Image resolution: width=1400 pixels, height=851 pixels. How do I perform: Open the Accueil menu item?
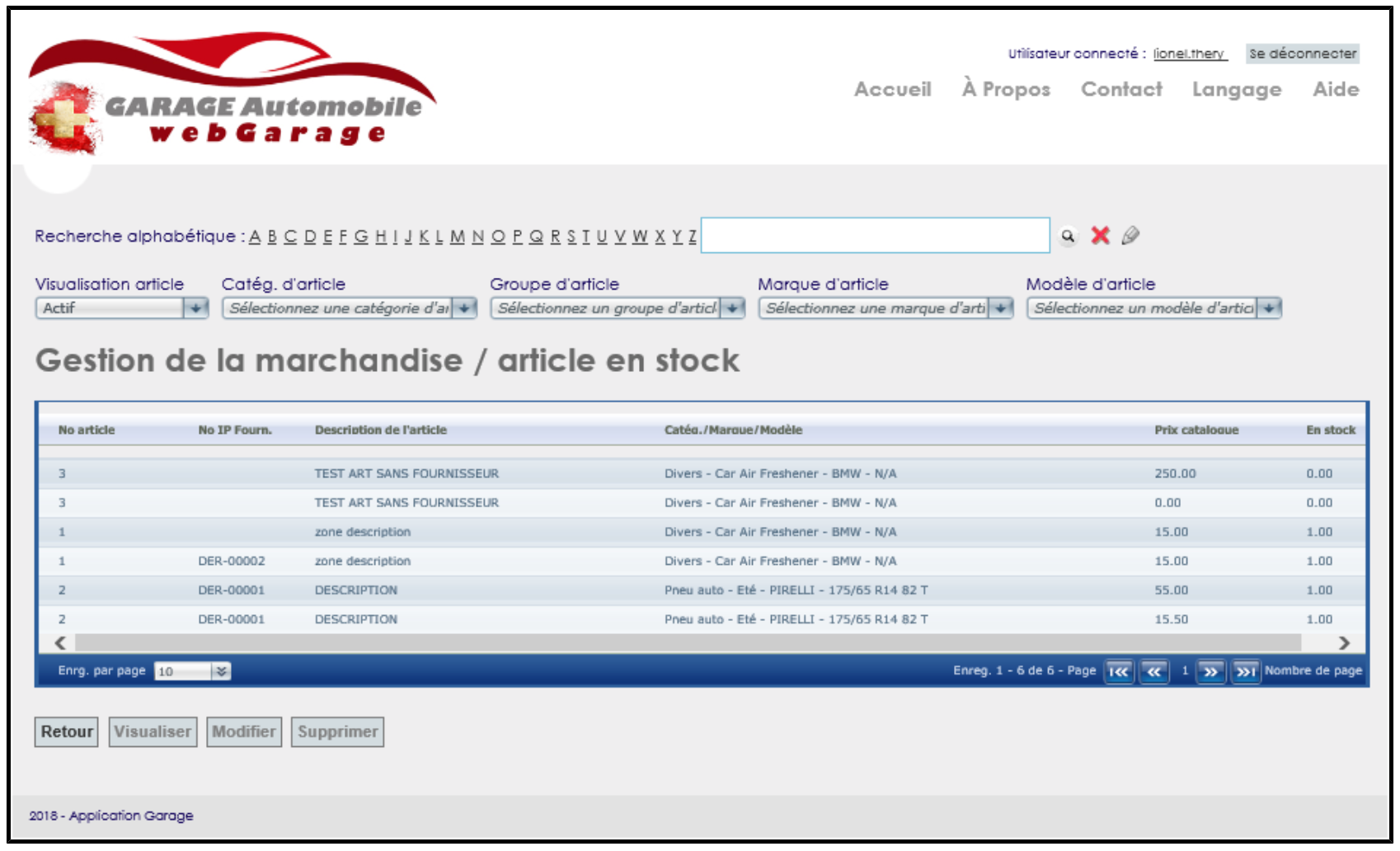(892, 89)
